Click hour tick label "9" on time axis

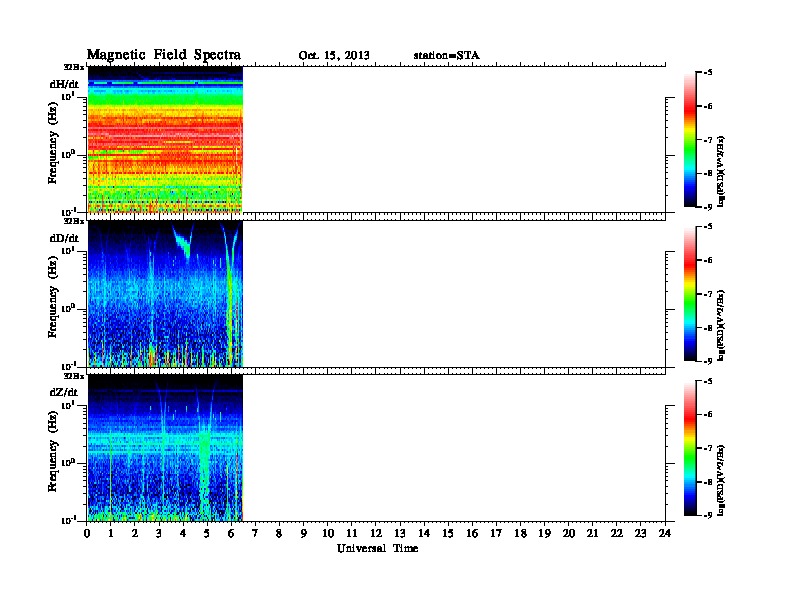pos(304,534)
